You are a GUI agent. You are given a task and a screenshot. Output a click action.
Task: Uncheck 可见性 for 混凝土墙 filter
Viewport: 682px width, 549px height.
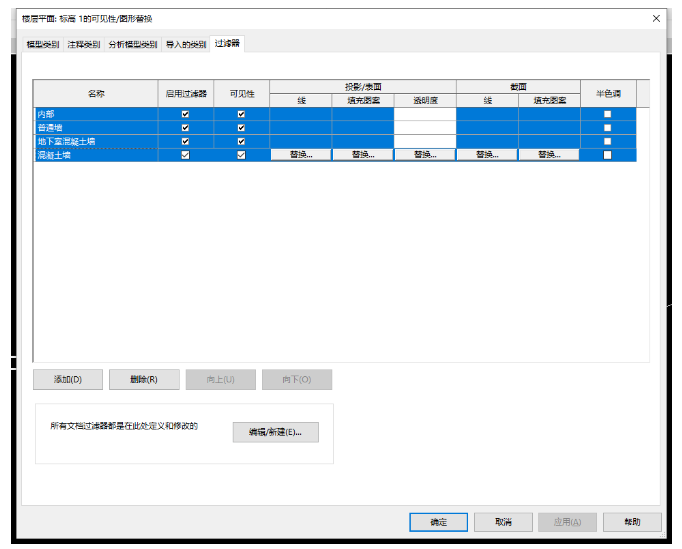click(241, 155)
